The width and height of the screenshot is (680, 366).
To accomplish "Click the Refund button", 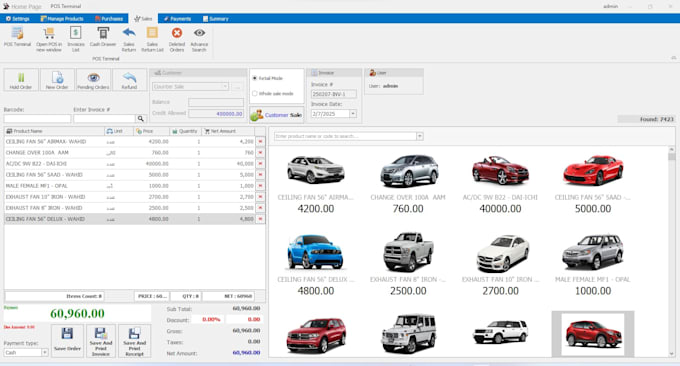I will click(x=129, y=80).
